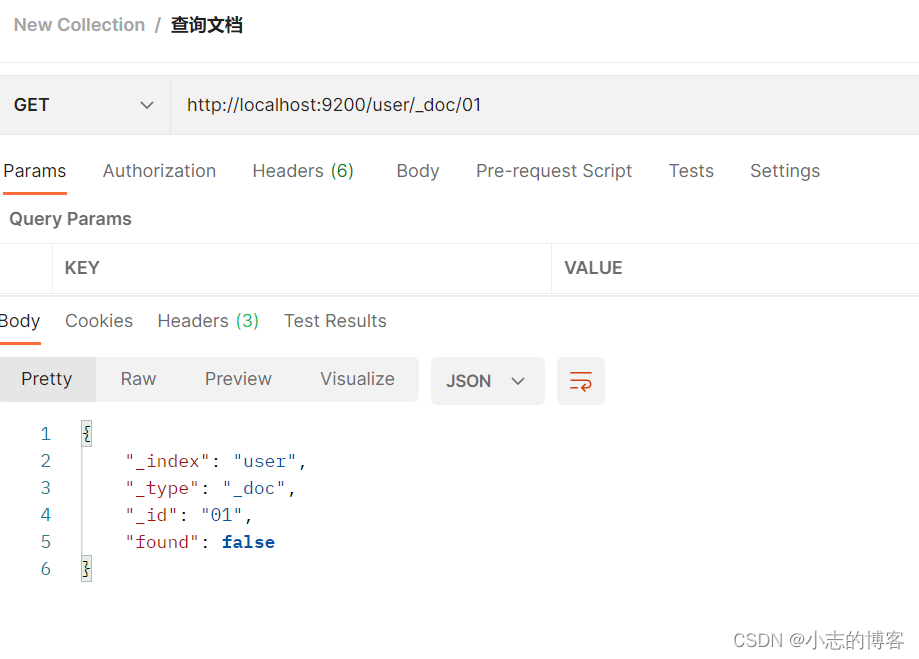Show response Cookies tab
The height and width of the screenshot is (659, 919).
(x=99, y=321)
